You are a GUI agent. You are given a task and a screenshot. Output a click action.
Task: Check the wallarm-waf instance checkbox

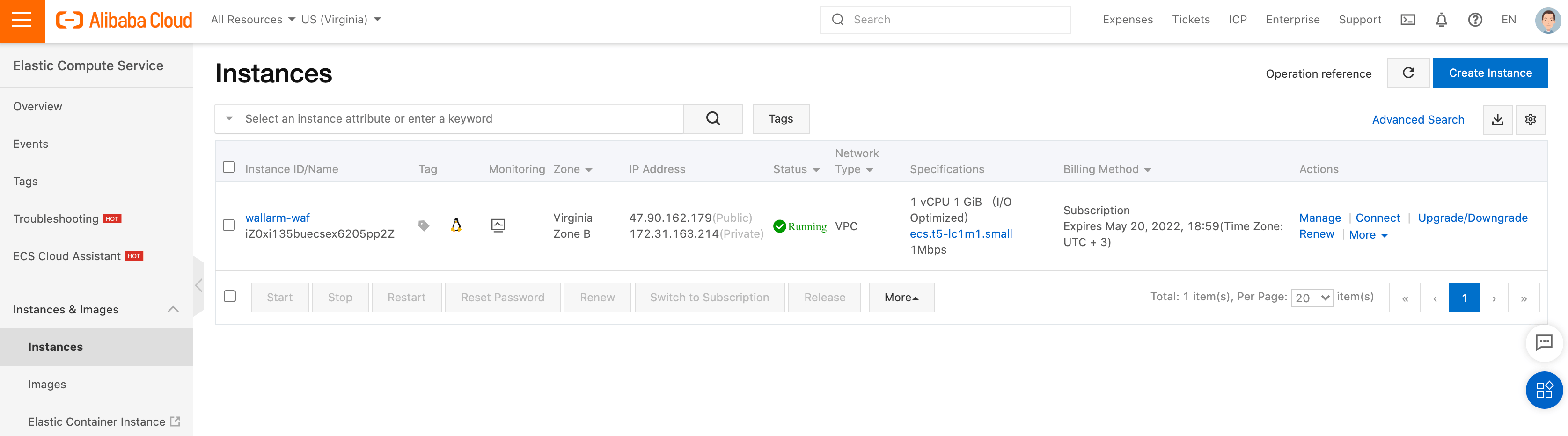click(x=229, y=225)
